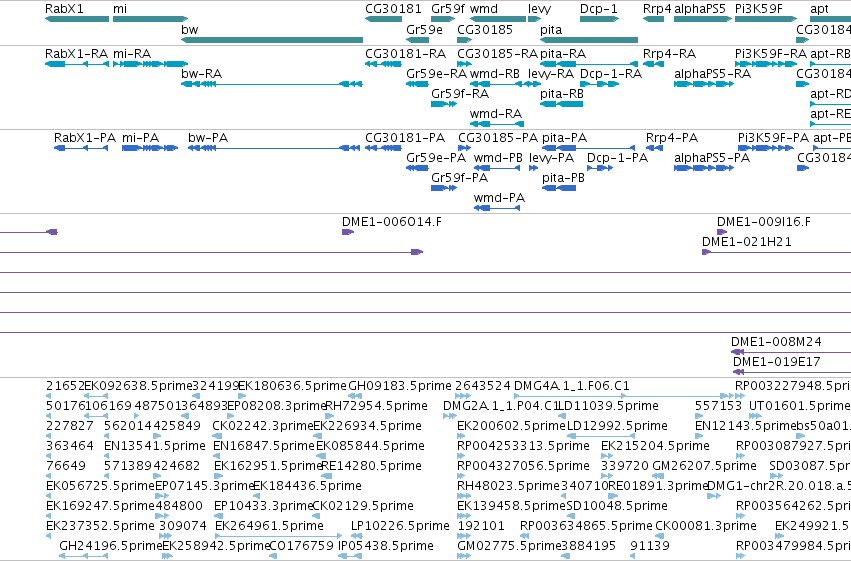The image size is (851, 561).
Task: Select the pita-PA protein label
Action: click(x=564, y=138)
